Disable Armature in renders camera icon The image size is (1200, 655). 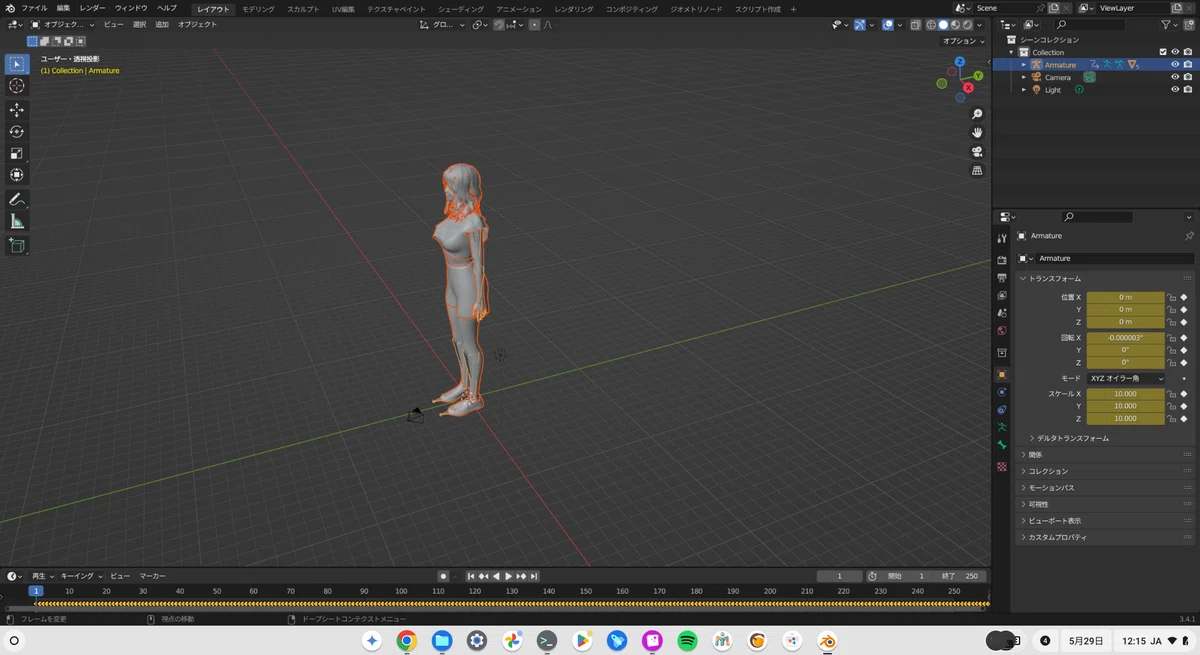pos(1187,65)
